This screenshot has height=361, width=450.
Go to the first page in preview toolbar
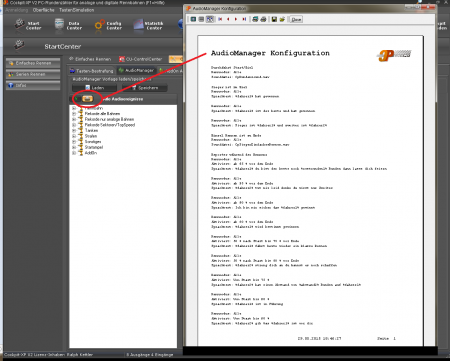point(220,19)
